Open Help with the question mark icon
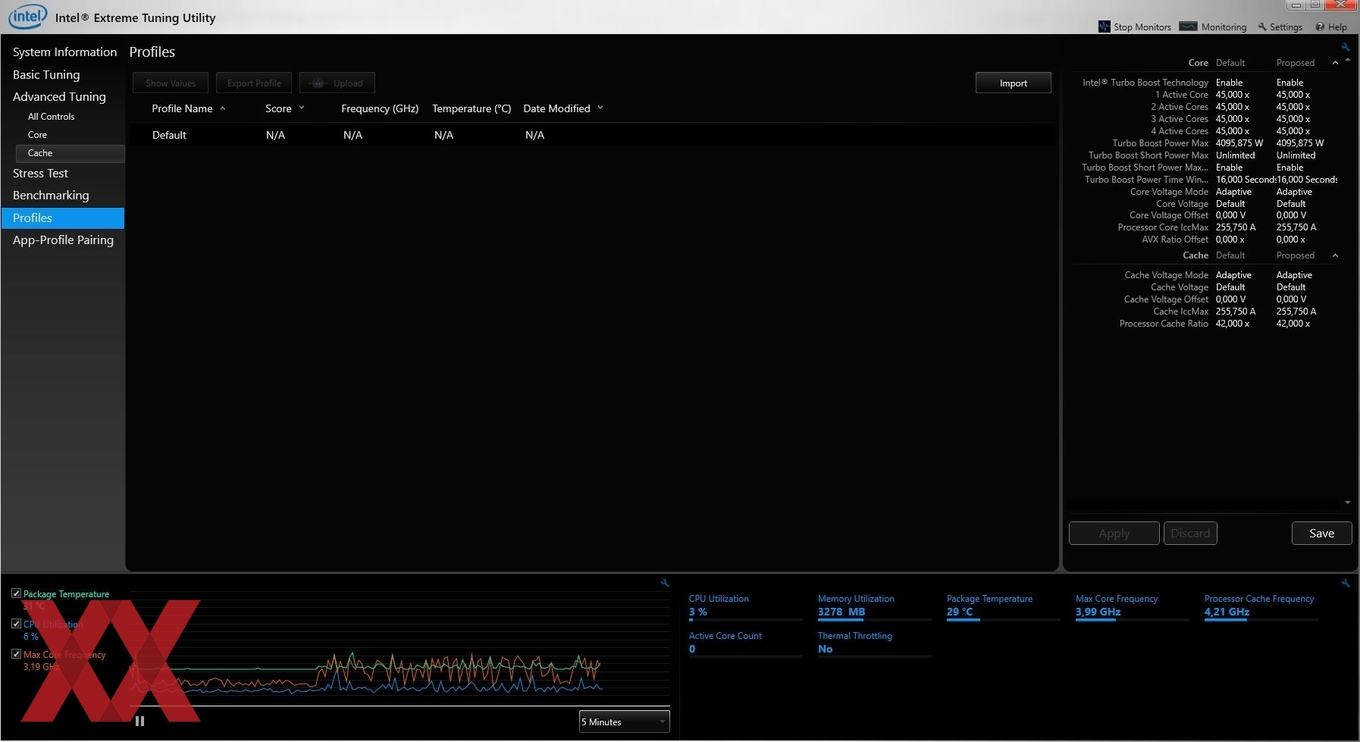This screenshot has width=1360, height=742. [1331, 27]
